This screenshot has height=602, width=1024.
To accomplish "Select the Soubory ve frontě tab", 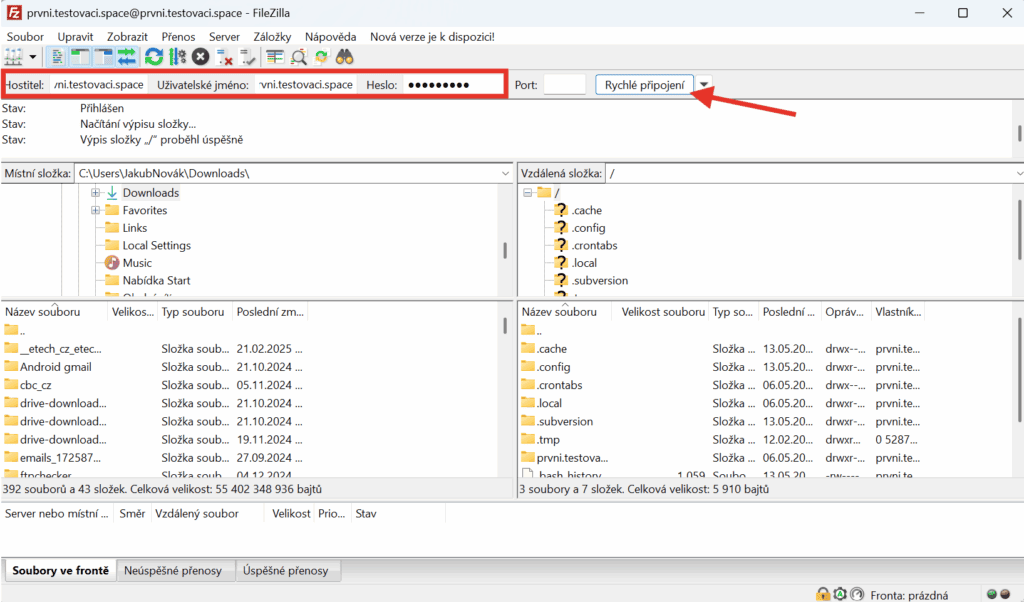I will [61, 571].
